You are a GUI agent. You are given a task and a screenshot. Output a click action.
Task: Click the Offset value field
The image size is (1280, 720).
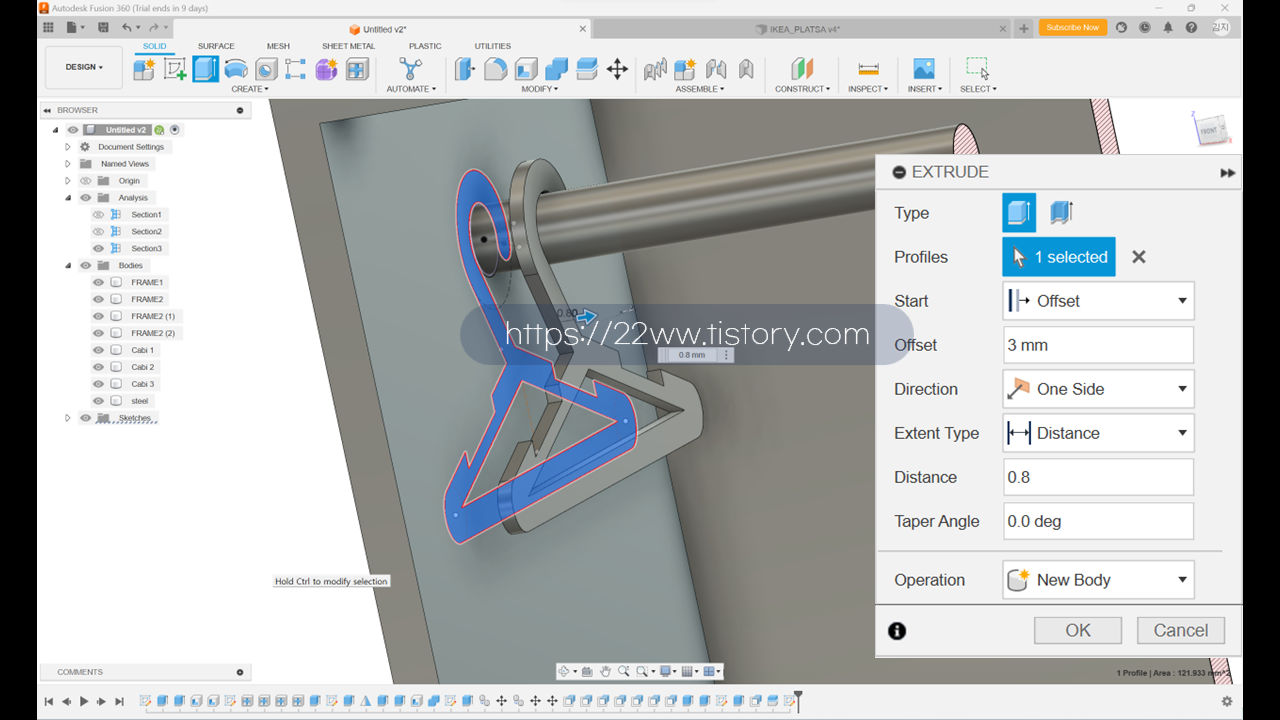[x=1098, y=345]
